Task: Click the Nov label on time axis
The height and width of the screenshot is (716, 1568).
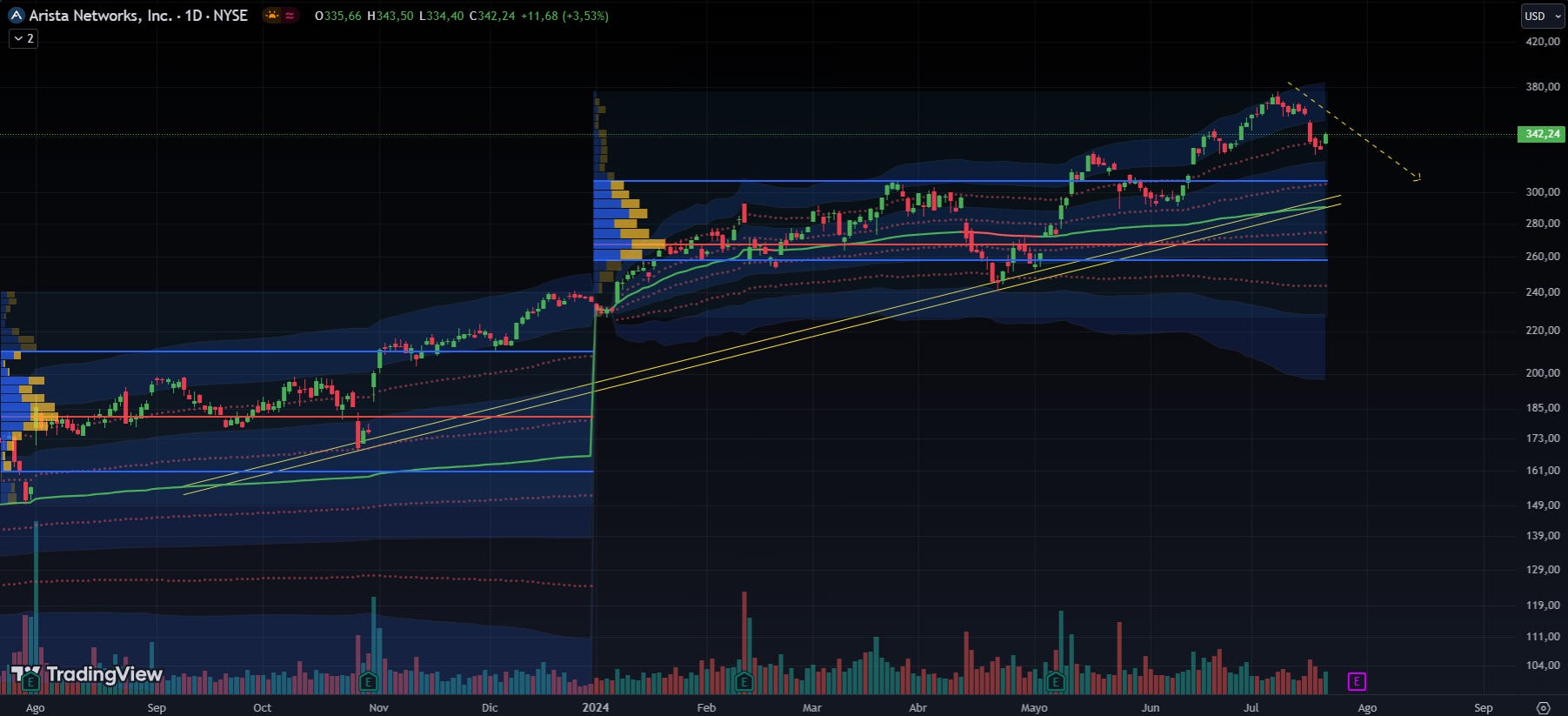Action: point(378,707)
